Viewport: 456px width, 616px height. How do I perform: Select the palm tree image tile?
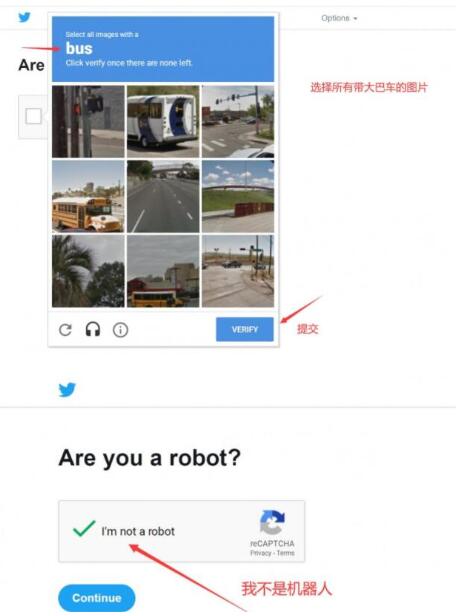pyautogui.click(x=88, y=271)
